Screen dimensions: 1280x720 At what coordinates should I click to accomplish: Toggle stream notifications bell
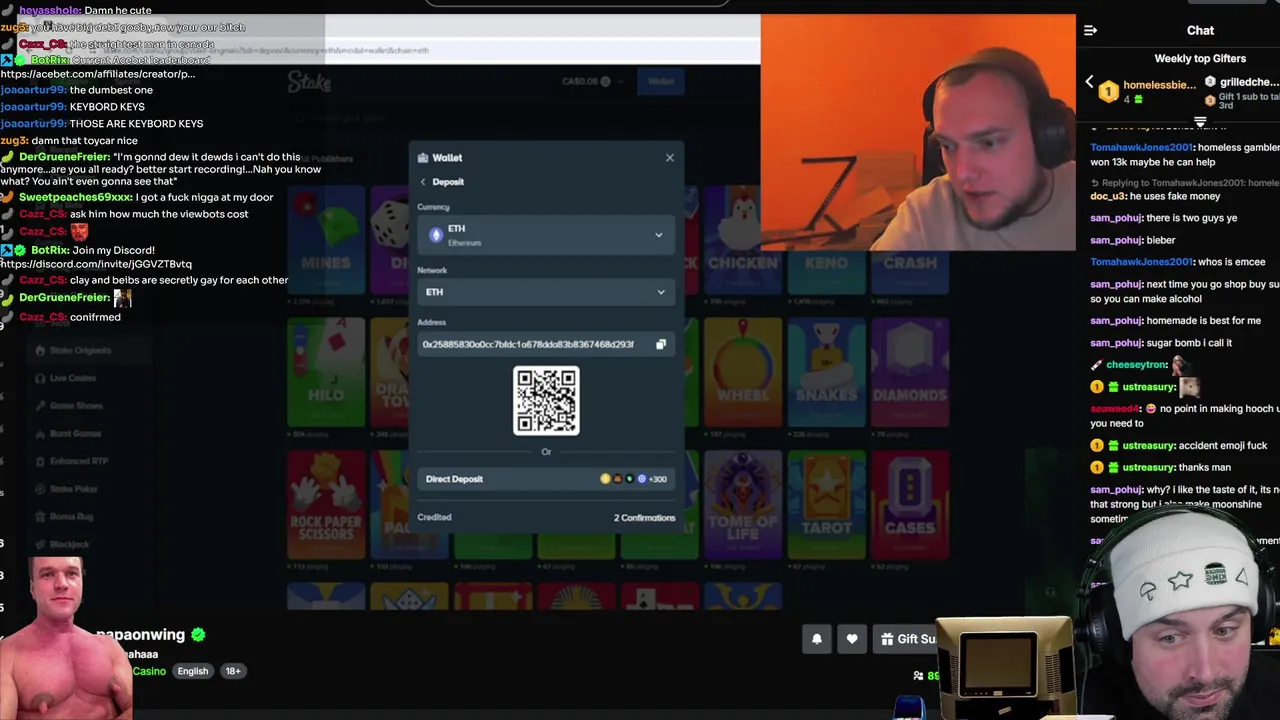817,639
